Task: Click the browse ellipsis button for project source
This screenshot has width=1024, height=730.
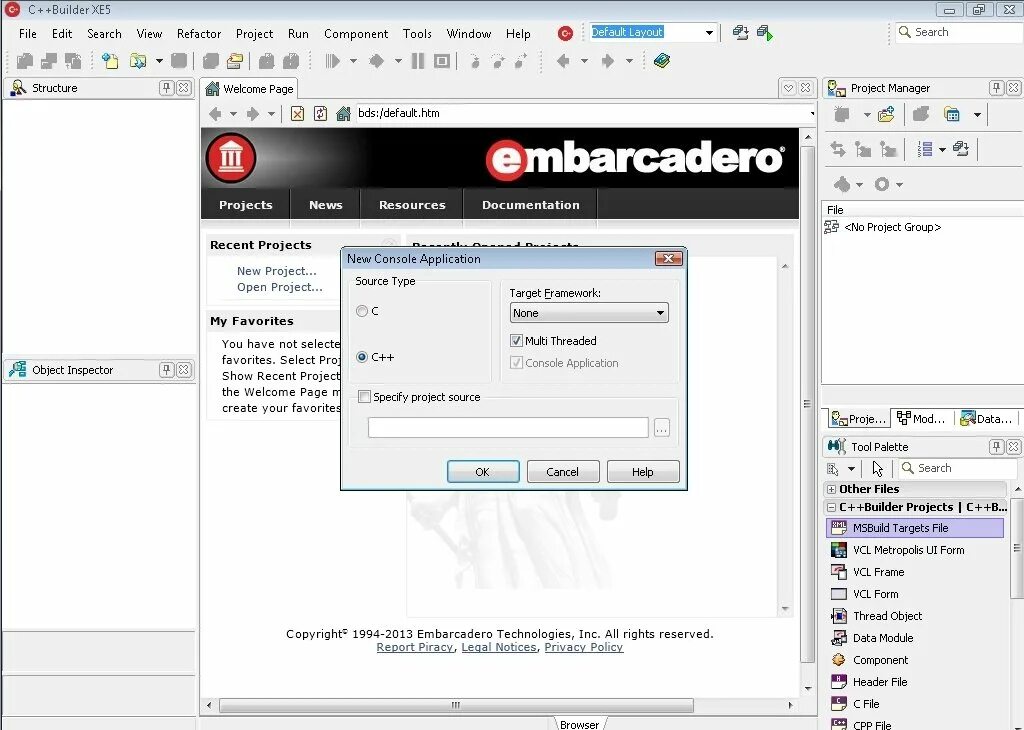Action: coord(662,428)
